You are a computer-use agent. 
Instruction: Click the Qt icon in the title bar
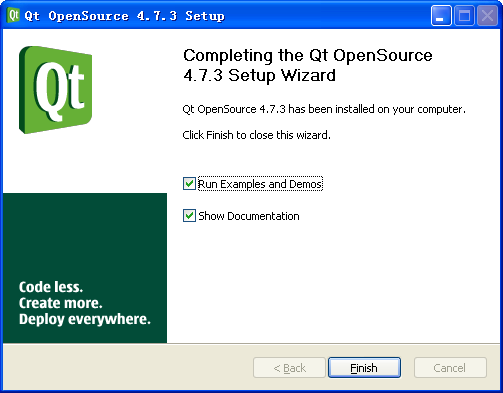coord(14,15)
